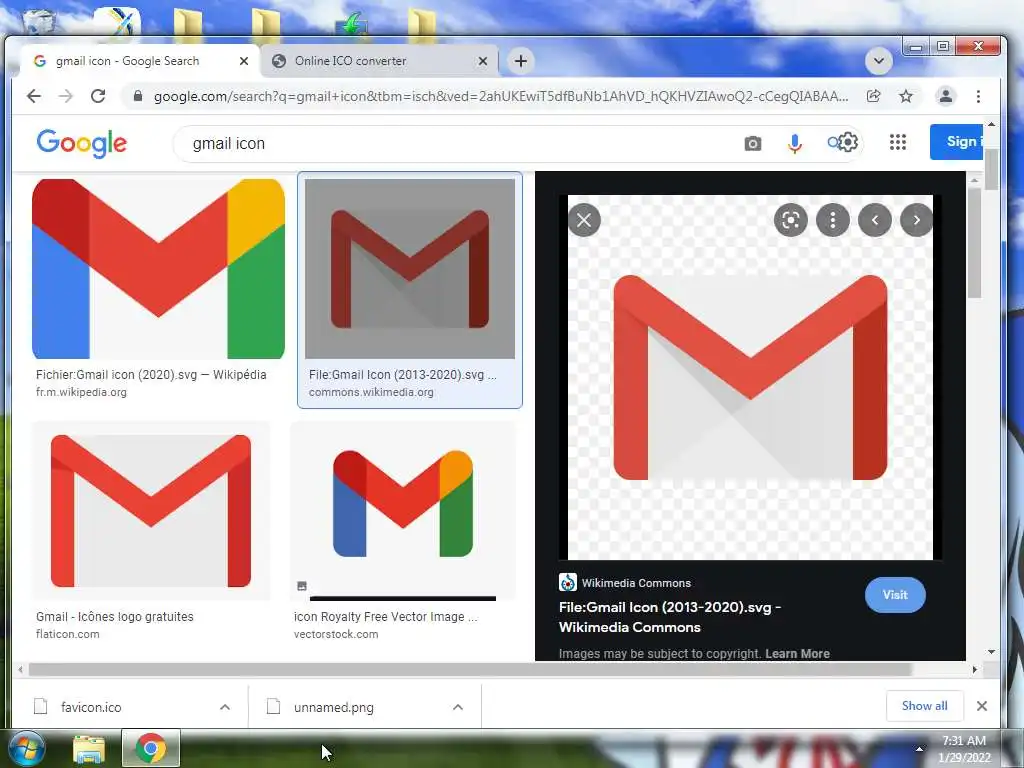Open the Google apps grid
Image resolution: width=1024 pixels, height=768 pixels.
click(x=897, y=142)
